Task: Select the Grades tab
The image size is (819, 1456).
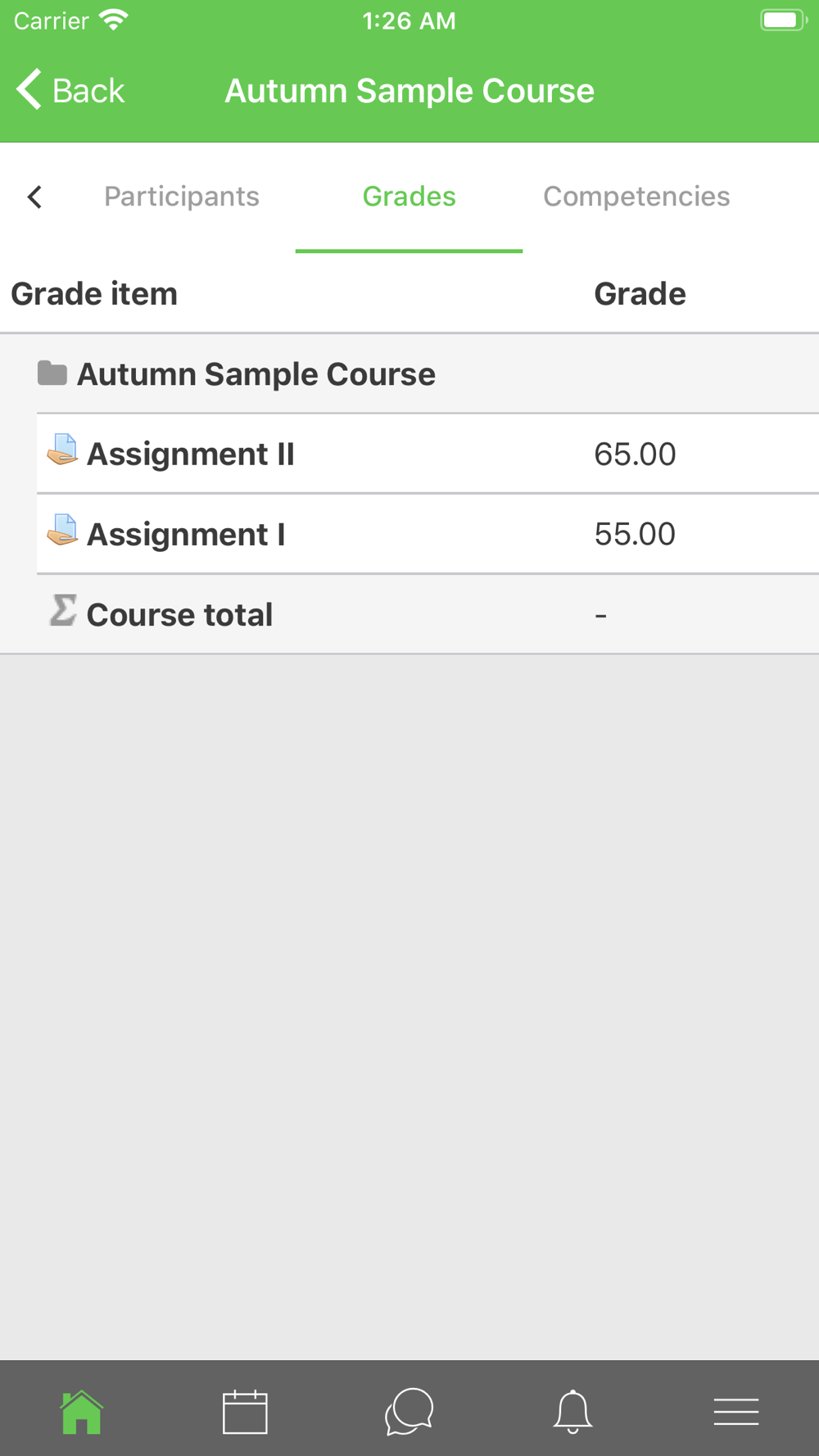Action: coord(409,197)
